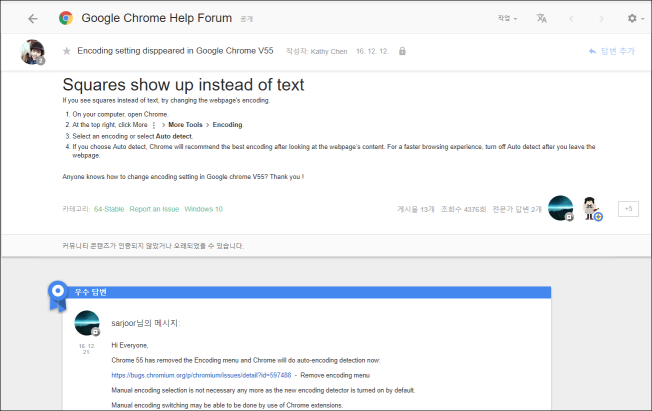
Task: Click the 우수 답변 banner label
Action: pos(91,292)
